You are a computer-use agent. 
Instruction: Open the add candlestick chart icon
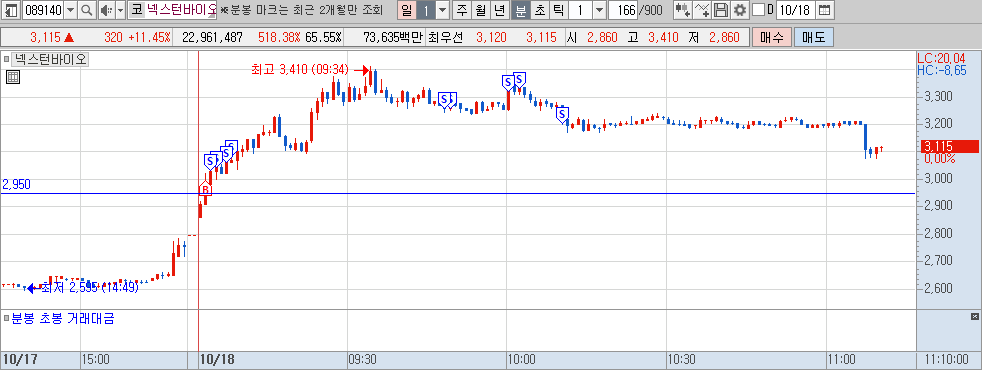pyautogui.click(x=684, y=10)
